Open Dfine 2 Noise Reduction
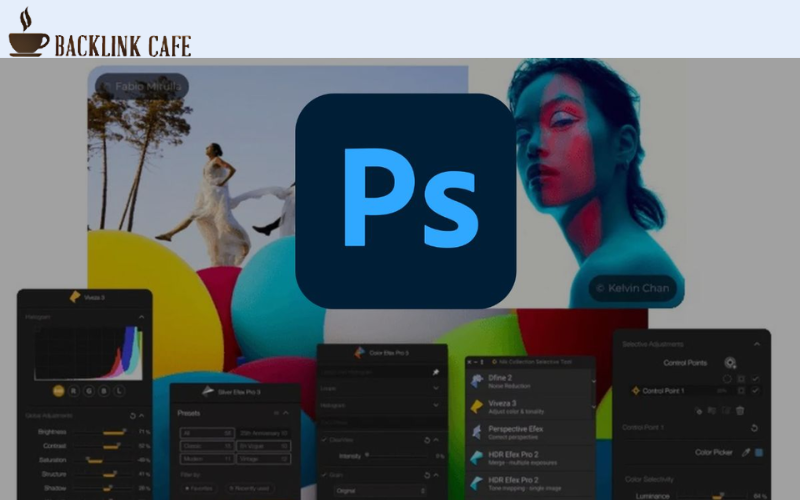 529,382
